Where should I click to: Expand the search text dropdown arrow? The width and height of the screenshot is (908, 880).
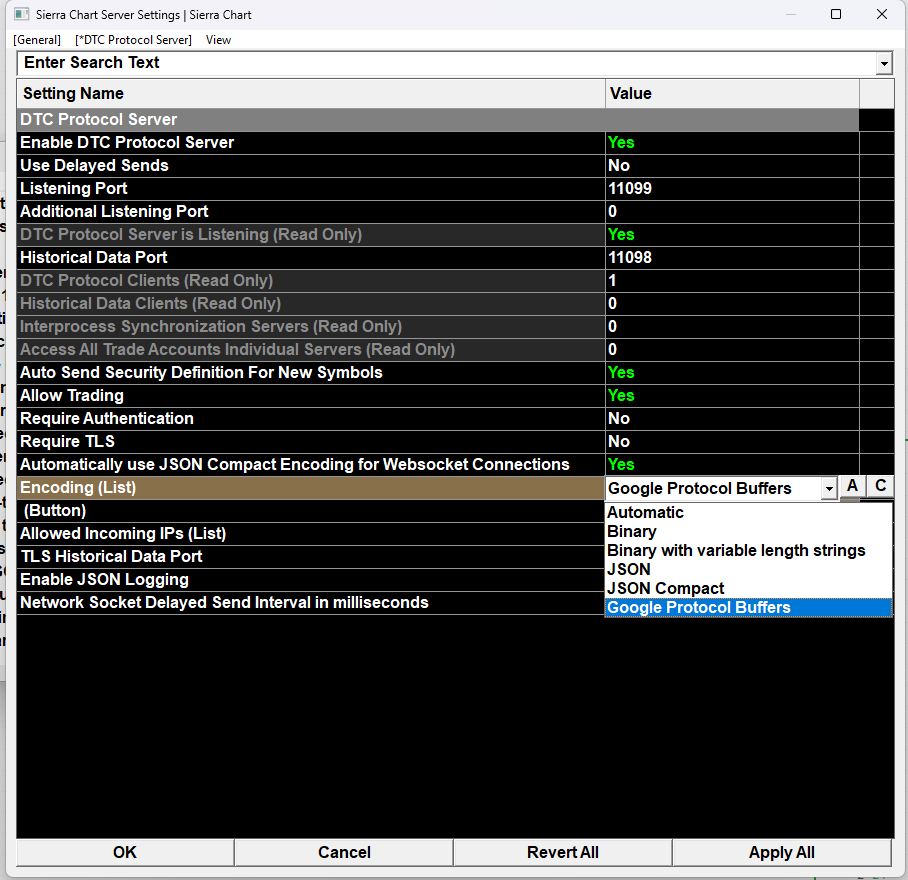(884, 63)
